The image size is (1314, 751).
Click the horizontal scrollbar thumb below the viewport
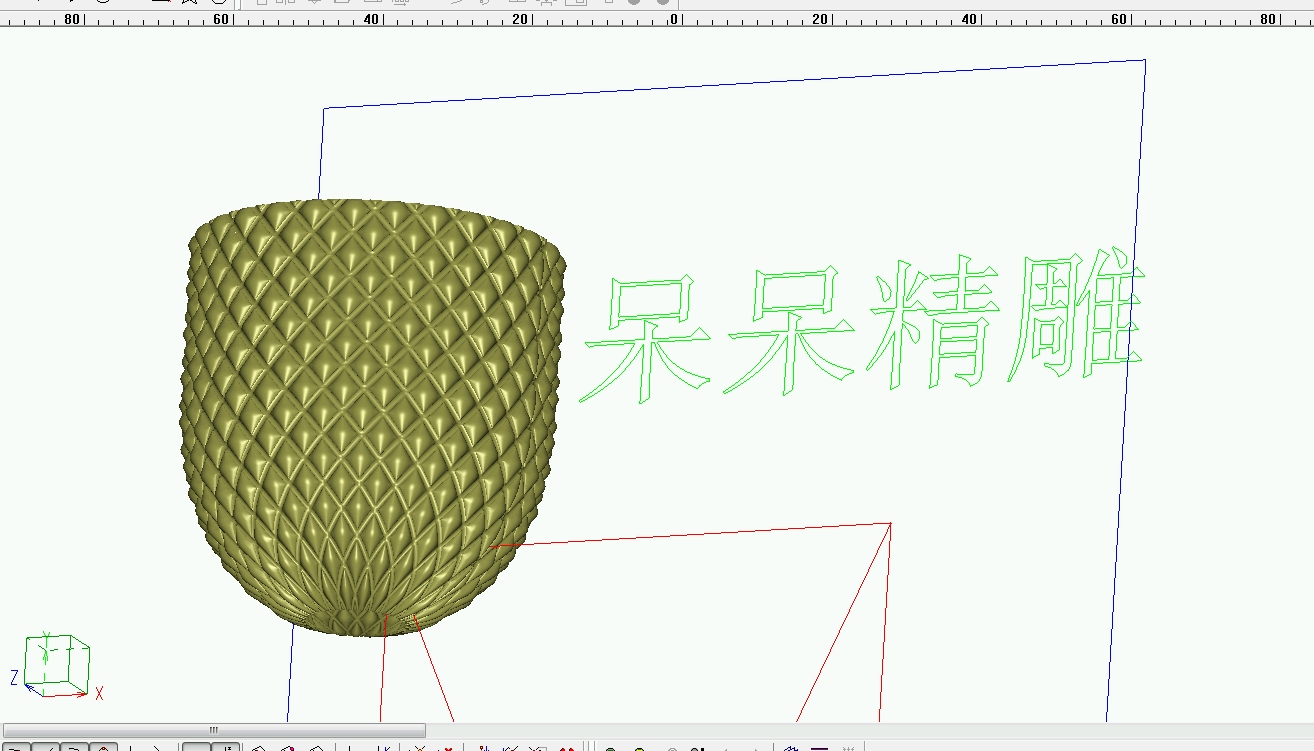pos(214,730)
